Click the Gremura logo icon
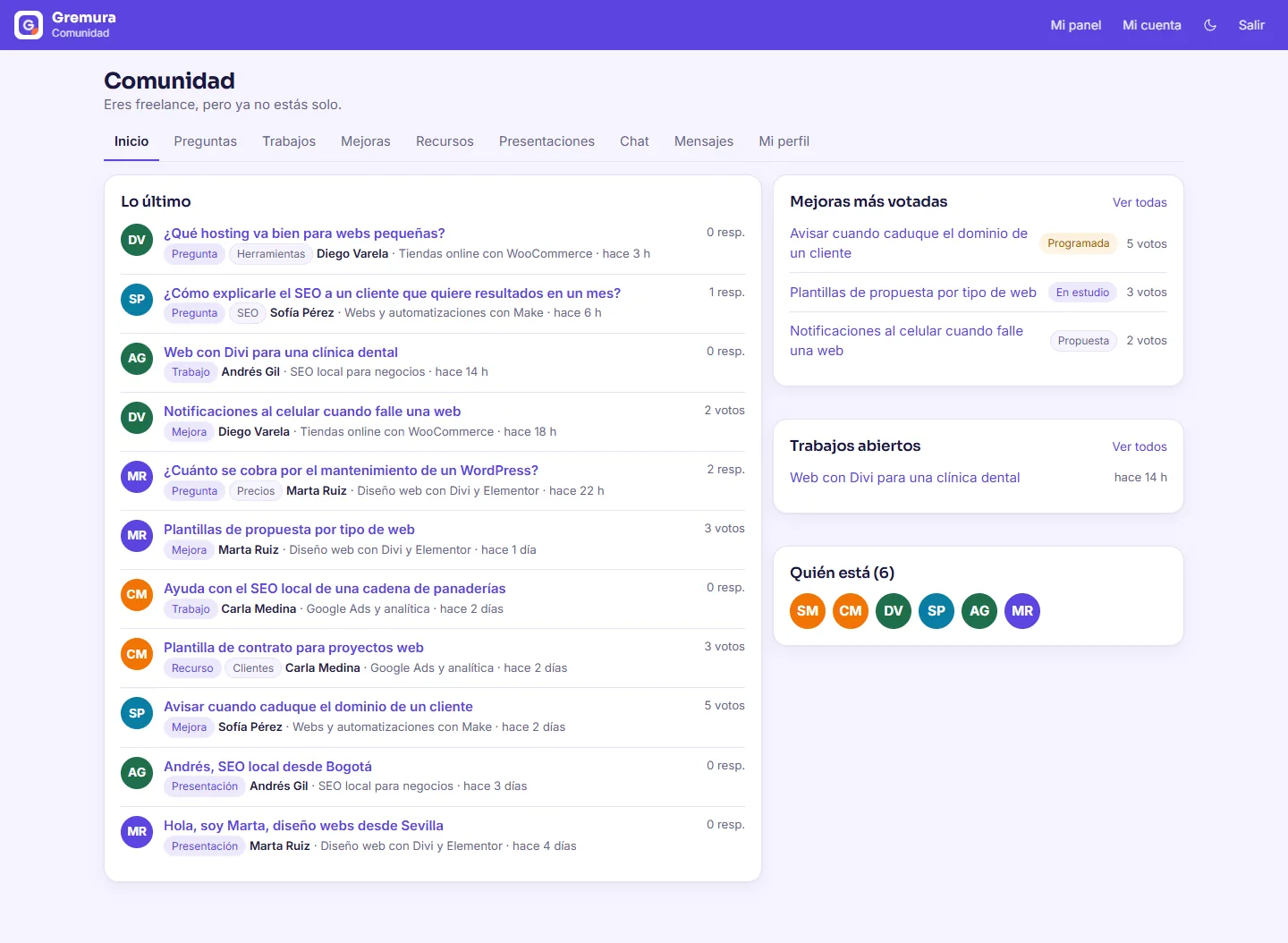 pos(29,25)
